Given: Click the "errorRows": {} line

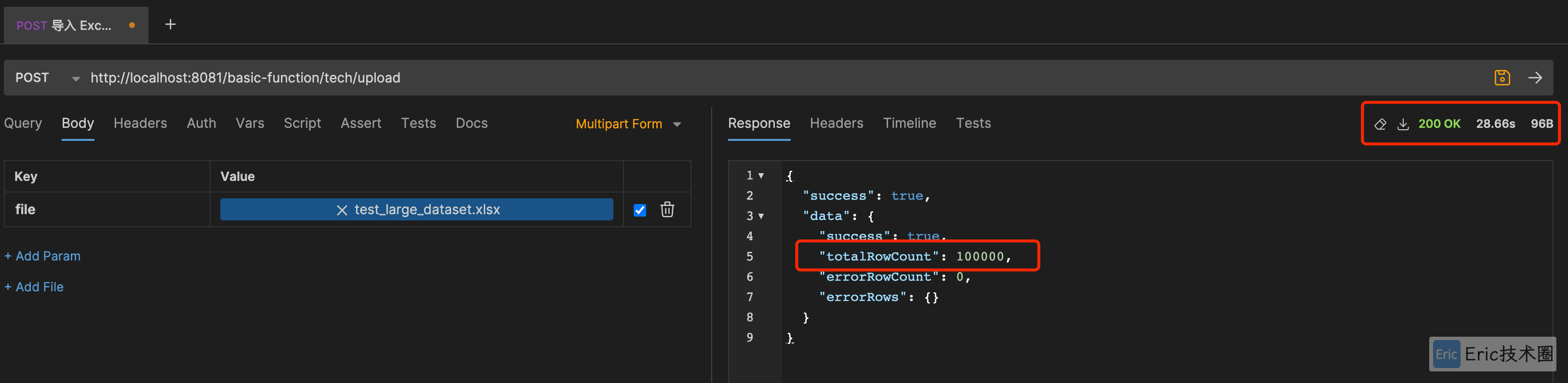Looking at the screenshot, I should [x=879, y=297].
